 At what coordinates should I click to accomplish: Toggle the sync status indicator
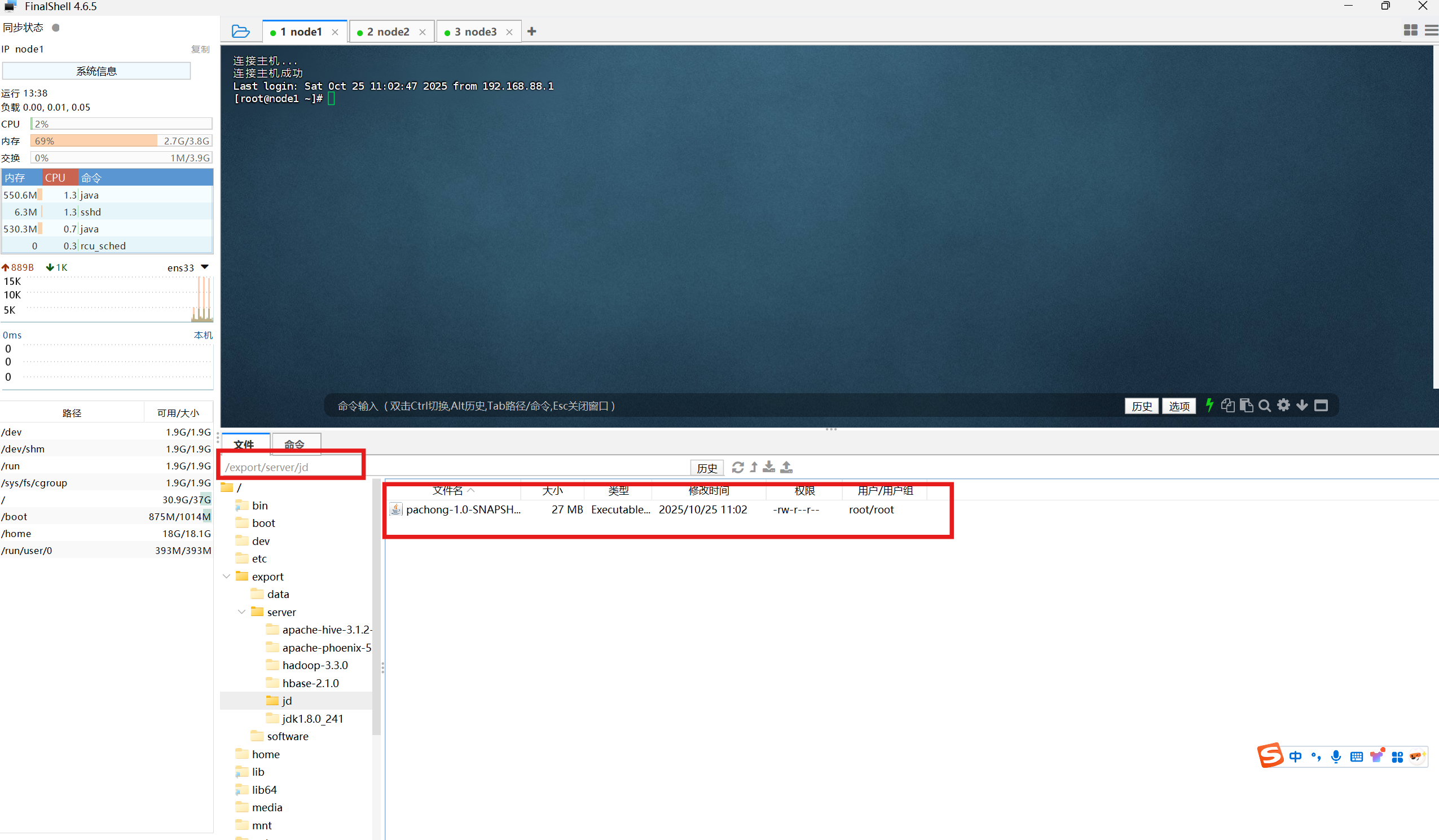(56, 28)
